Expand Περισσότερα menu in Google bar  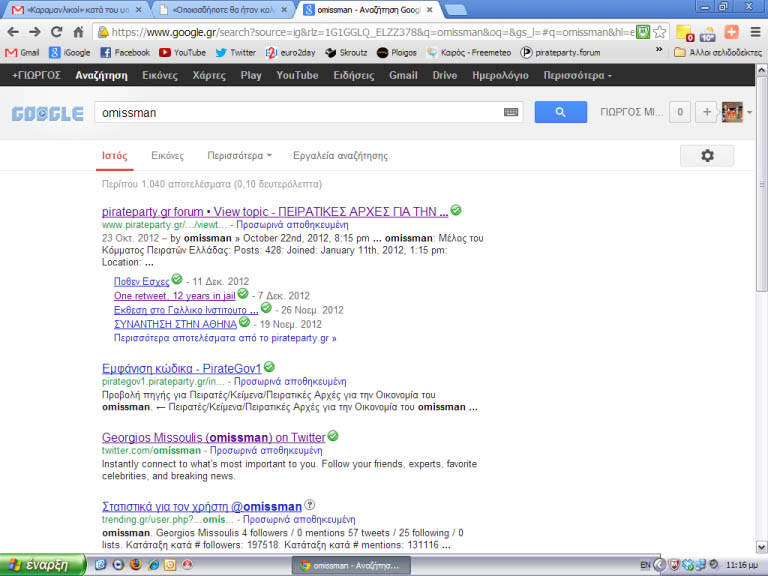577,75
